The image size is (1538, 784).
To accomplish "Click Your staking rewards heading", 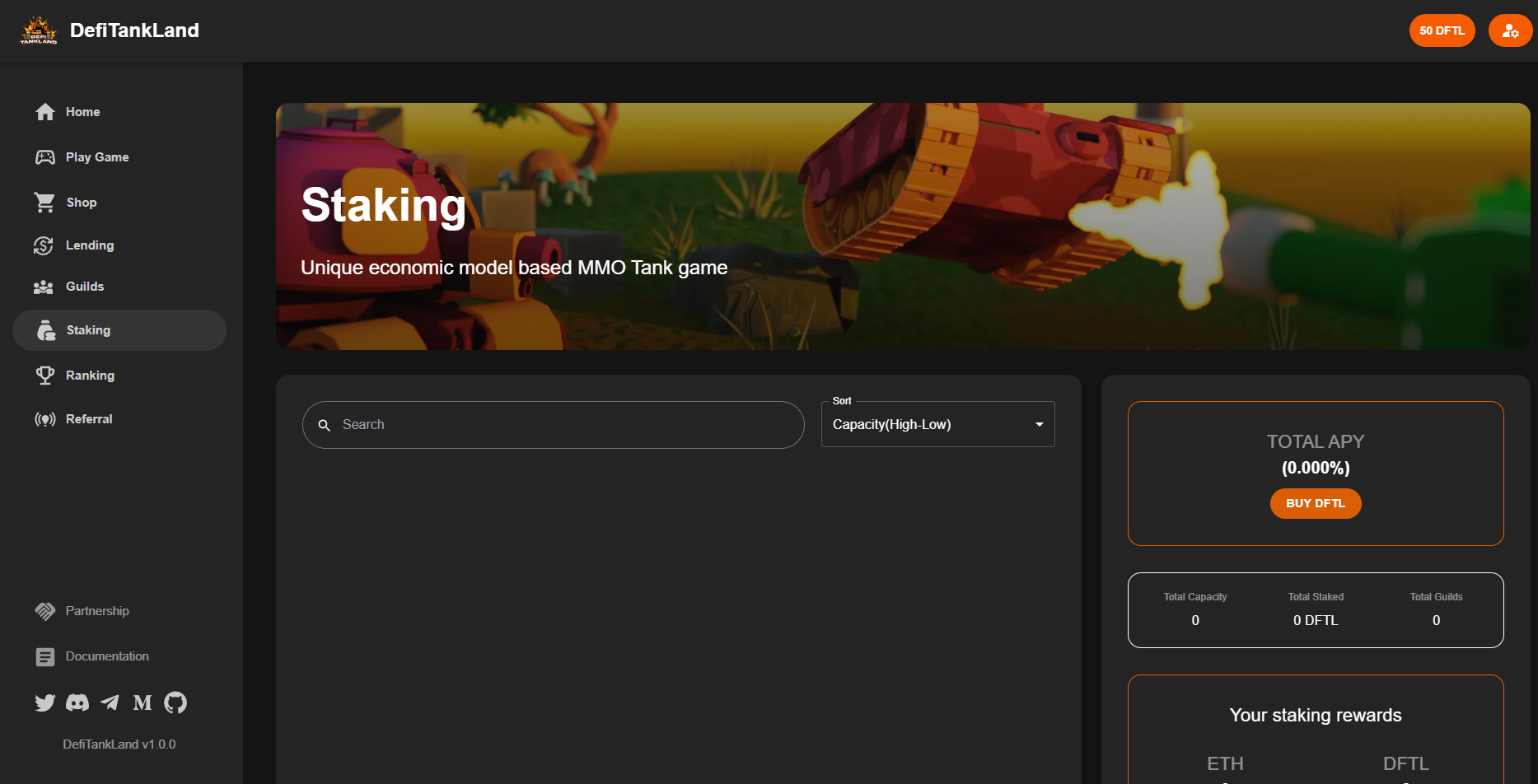I will [x=1316, y=715].
